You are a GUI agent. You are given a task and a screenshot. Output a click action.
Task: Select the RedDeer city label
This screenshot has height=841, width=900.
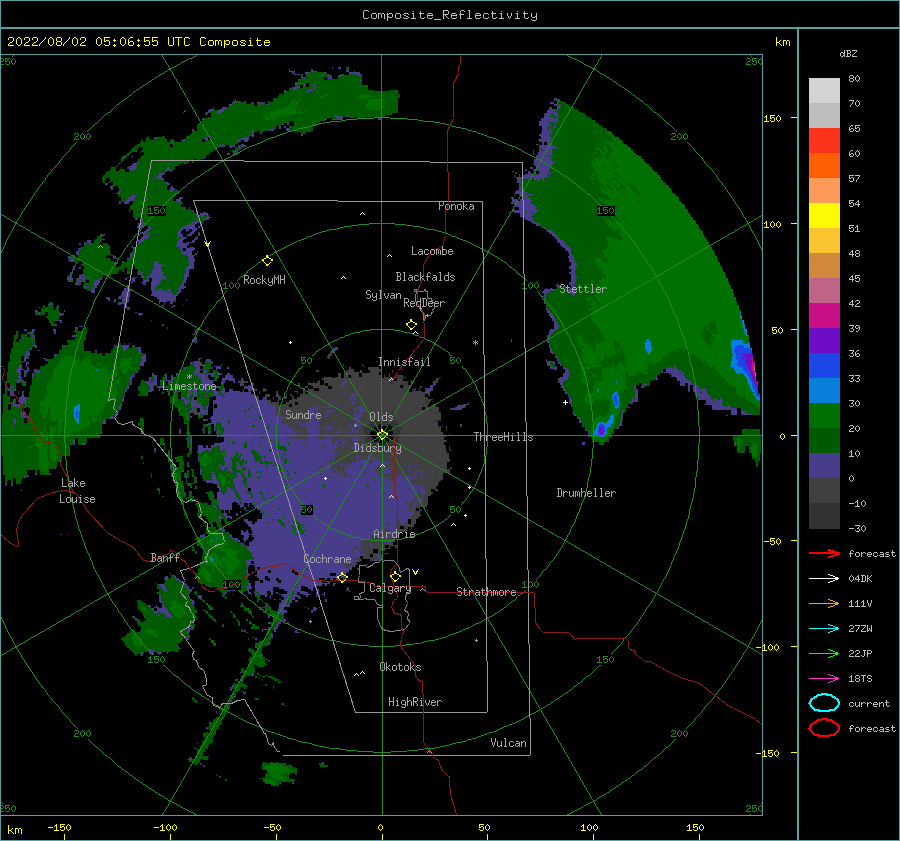click(424, 303)
